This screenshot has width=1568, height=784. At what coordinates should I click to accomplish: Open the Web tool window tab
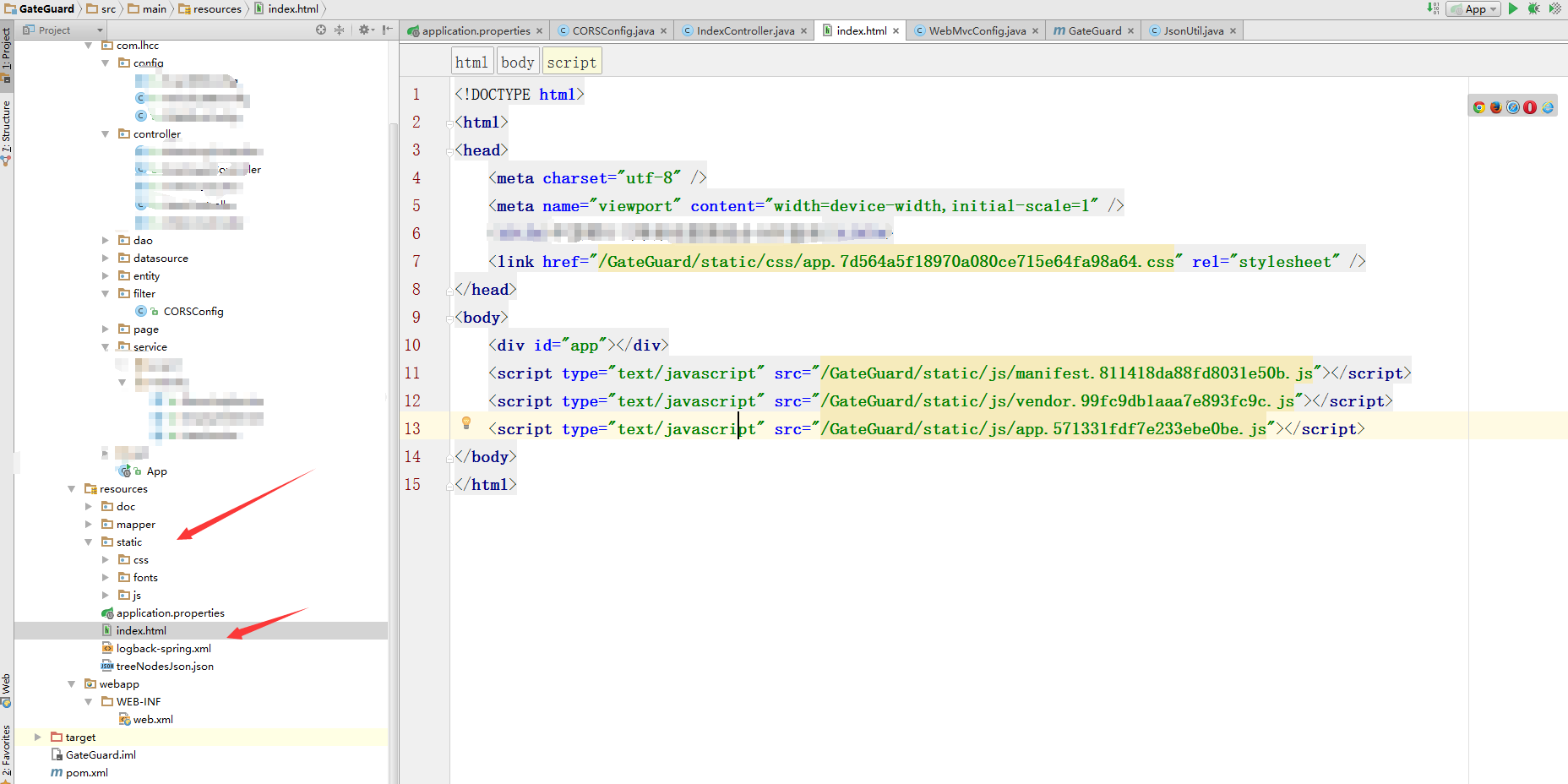(x=6, y=690)
